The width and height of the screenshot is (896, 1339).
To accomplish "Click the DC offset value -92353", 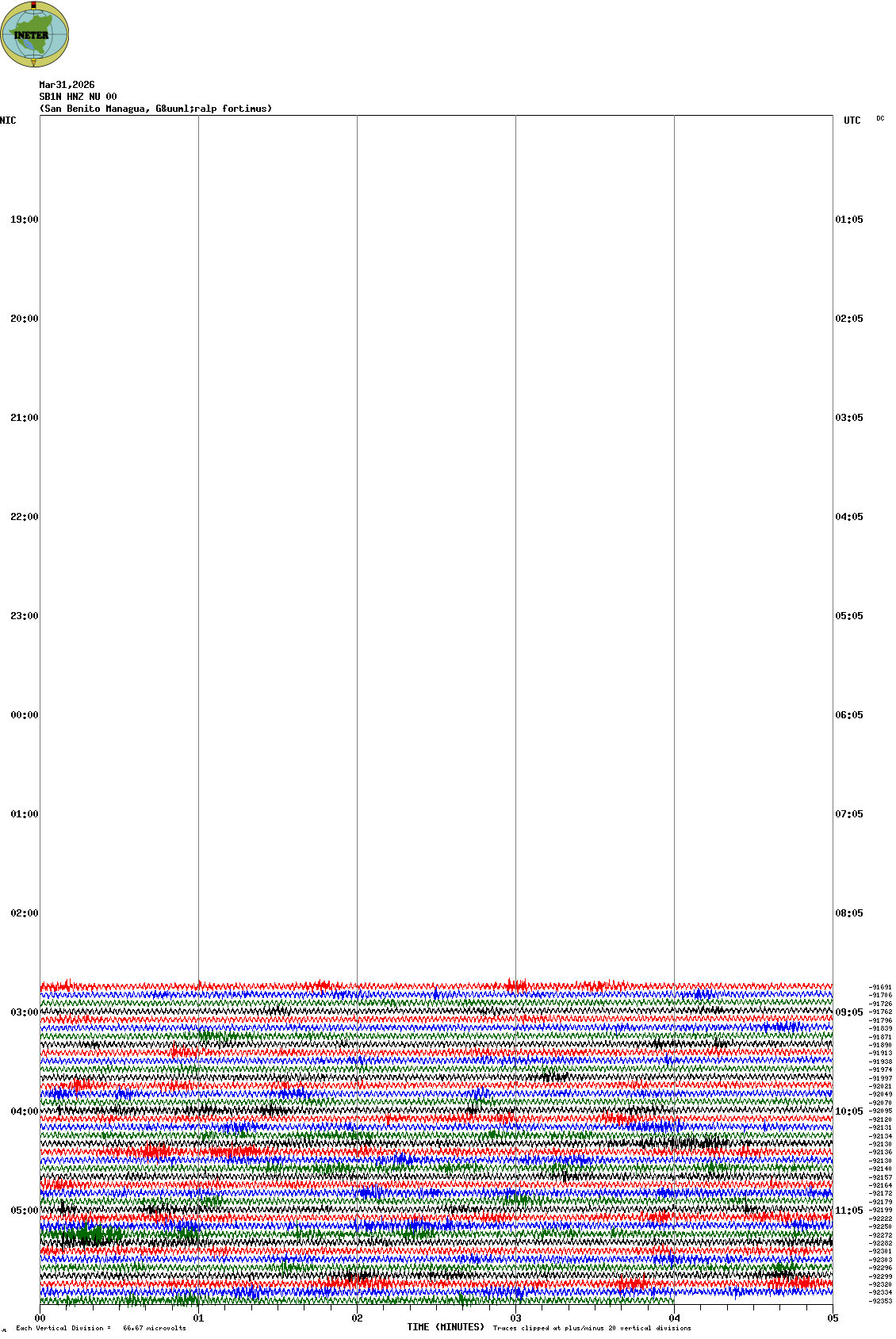I will click(x=880, y=1301).
